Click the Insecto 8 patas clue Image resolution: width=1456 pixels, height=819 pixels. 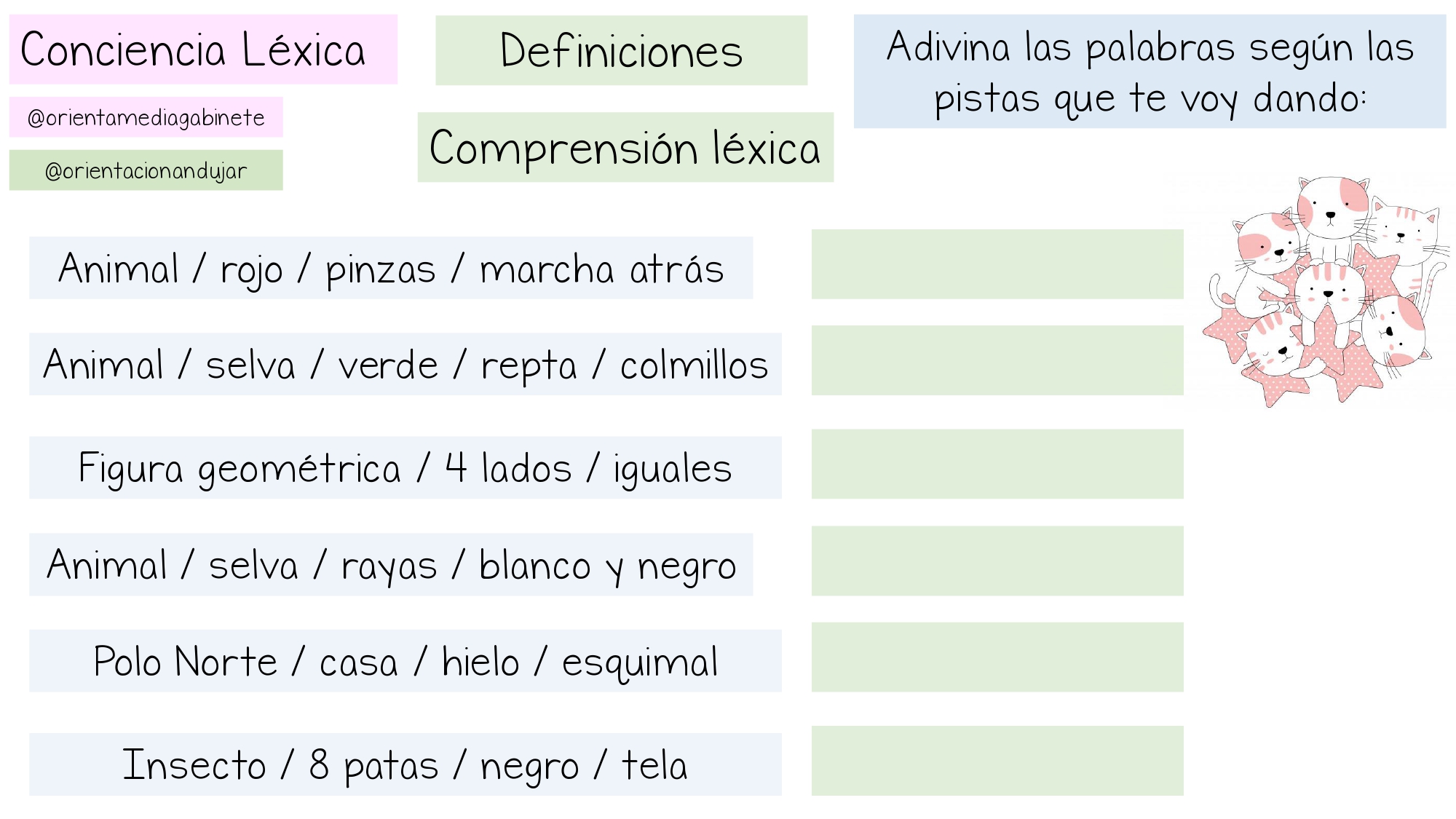[405, 764]
